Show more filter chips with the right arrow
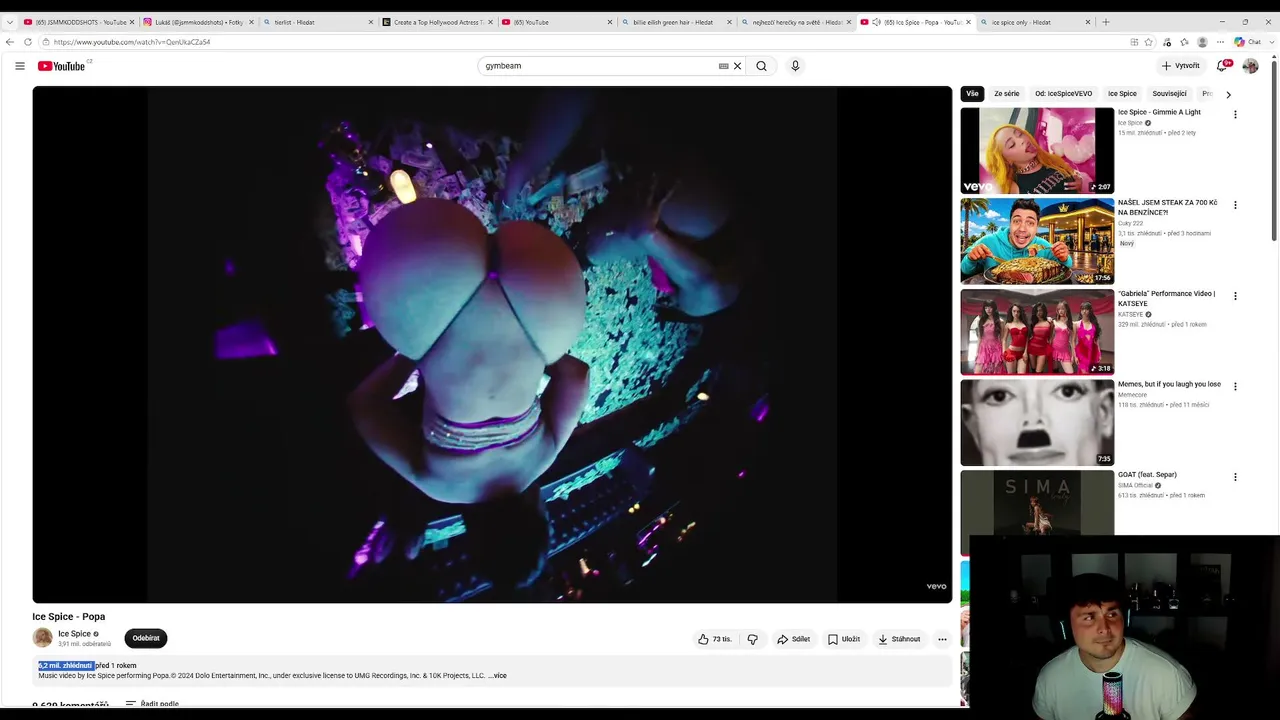The width and height of the screenshot is (1280, 720). [x=1228, y=94]
